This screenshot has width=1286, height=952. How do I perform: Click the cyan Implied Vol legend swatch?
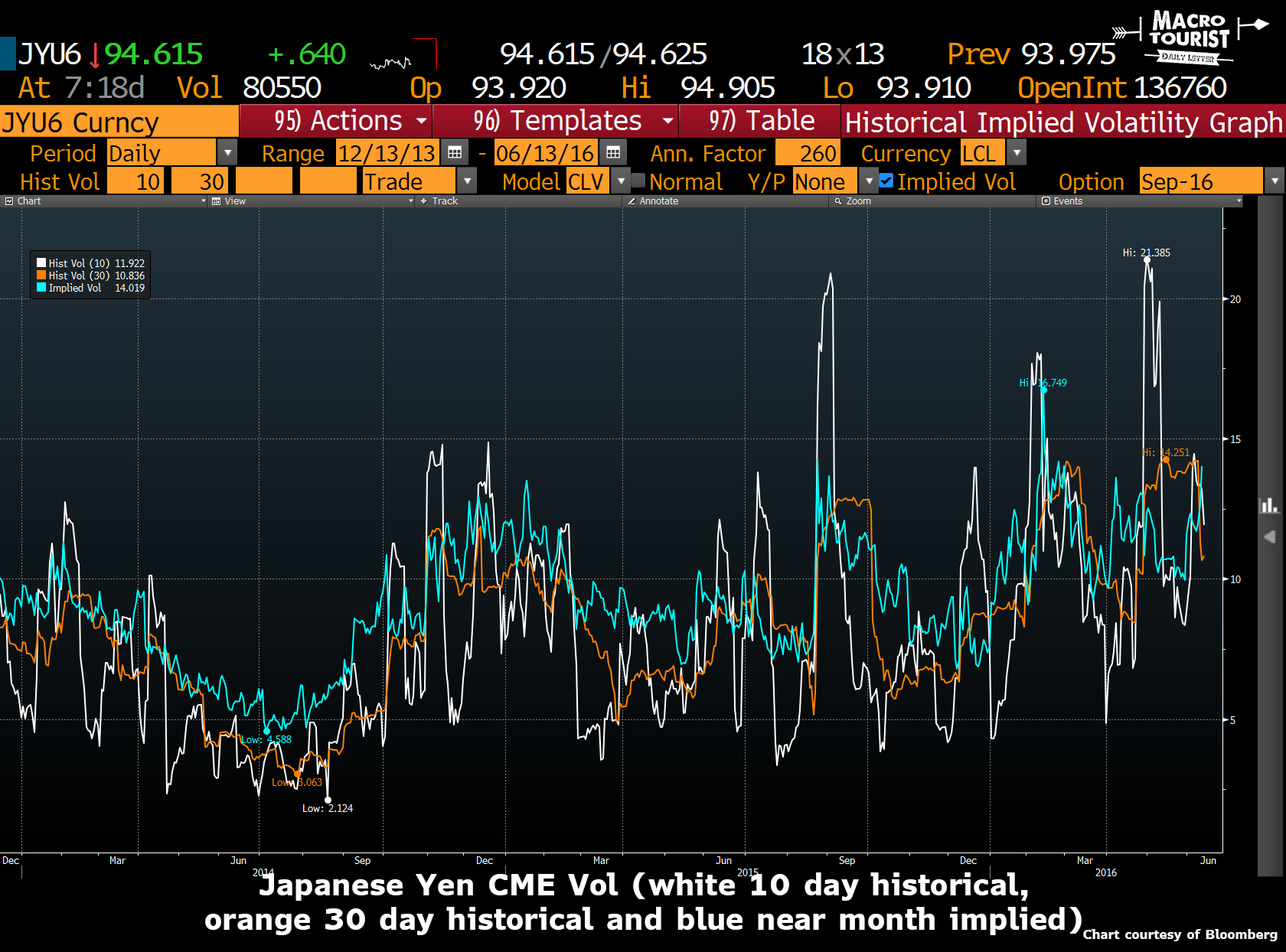click(x=41, y=288)
